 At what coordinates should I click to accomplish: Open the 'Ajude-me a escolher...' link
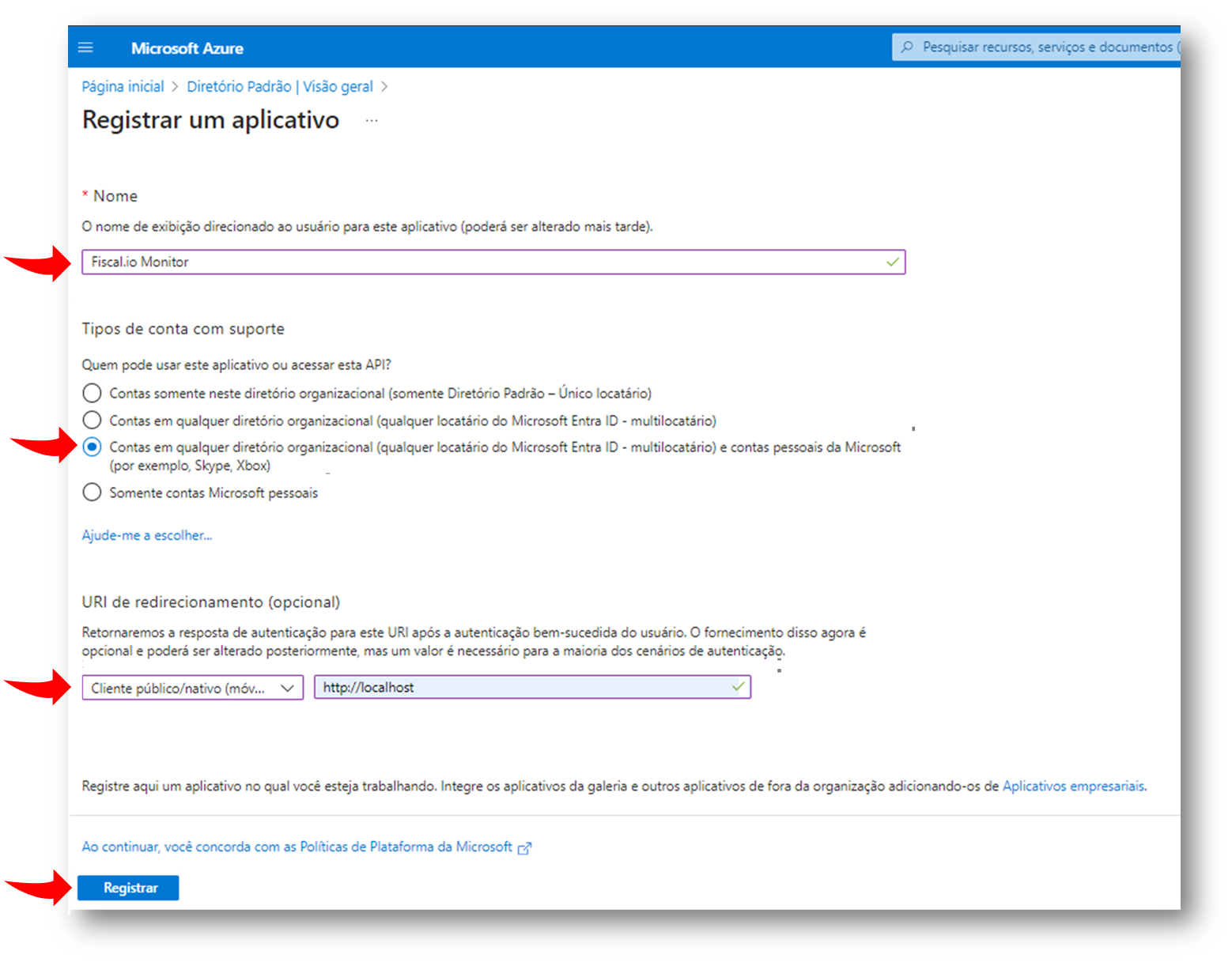(147, 535)
